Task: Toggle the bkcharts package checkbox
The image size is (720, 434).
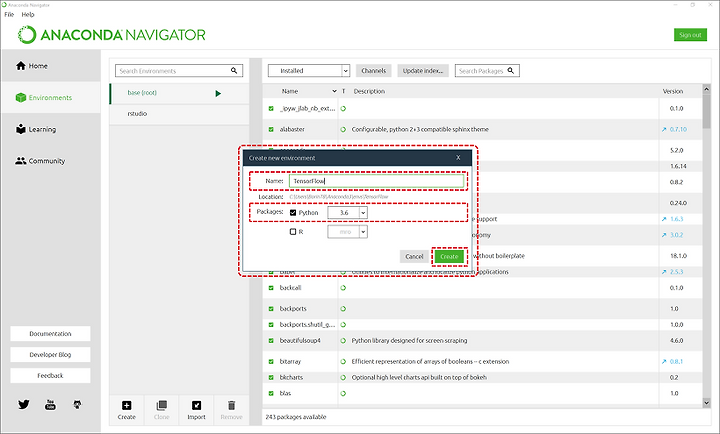Action: click(271, 378)
